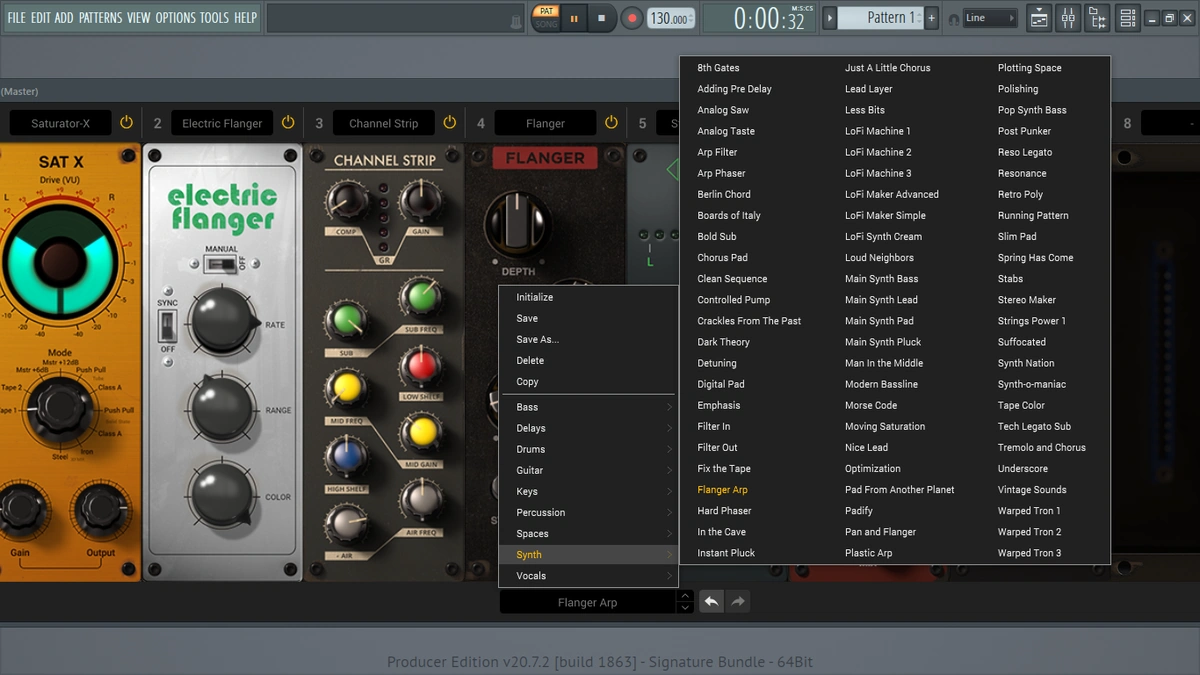Open the OPTIONS menu
This screenshot has height=675, width=1200.
(x=175, y=18)
